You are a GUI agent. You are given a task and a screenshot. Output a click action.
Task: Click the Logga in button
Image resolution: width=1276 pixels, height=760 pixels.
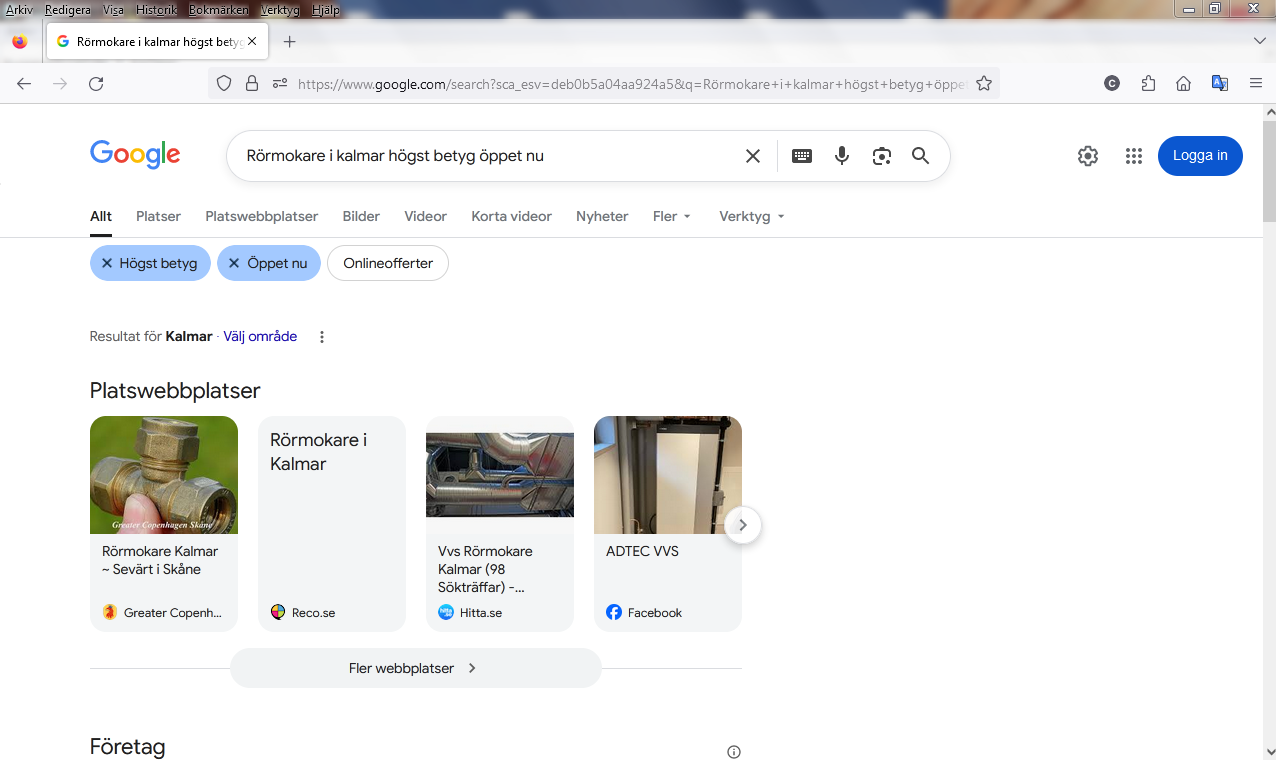point(1199,156)
